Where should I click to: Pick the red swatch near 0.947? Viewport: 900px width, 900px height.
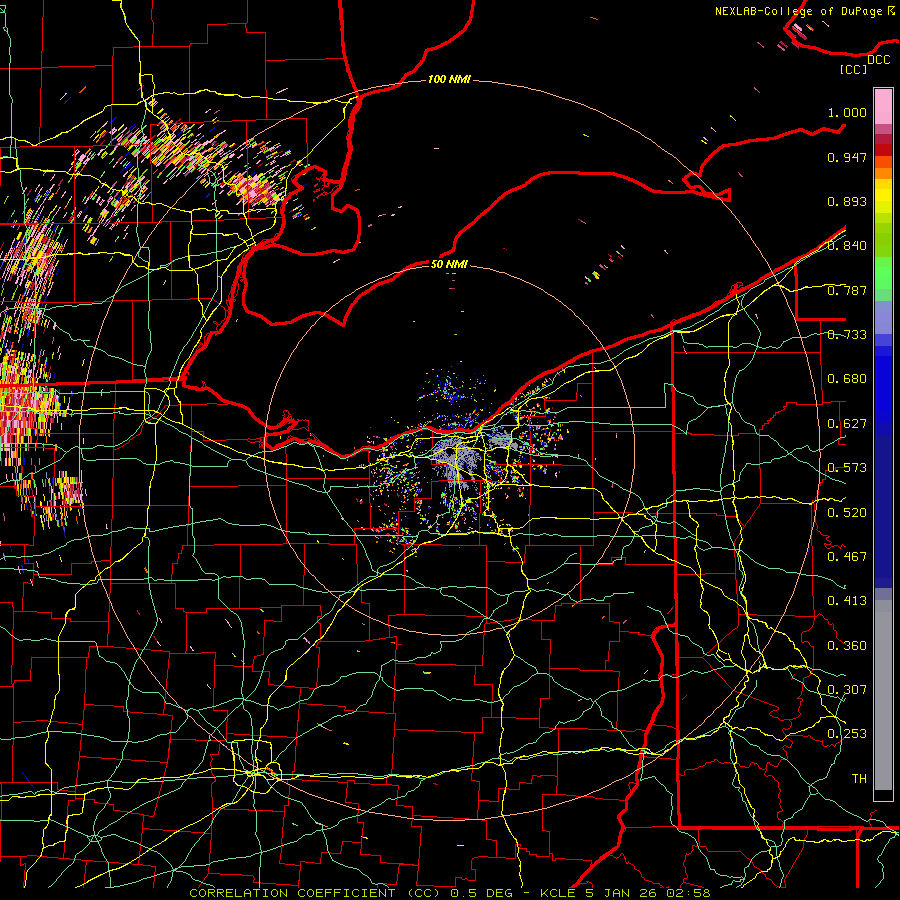[883, 150]
